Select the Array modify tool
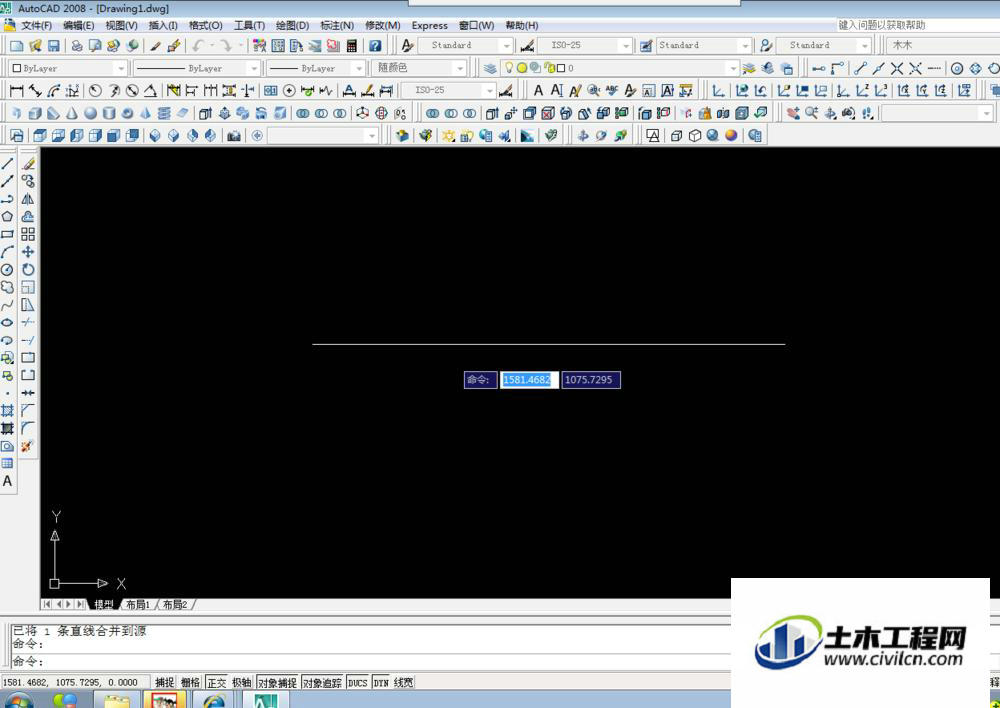Image resolution: width=1000 pixels, height=708 pixels. point(28,235)
